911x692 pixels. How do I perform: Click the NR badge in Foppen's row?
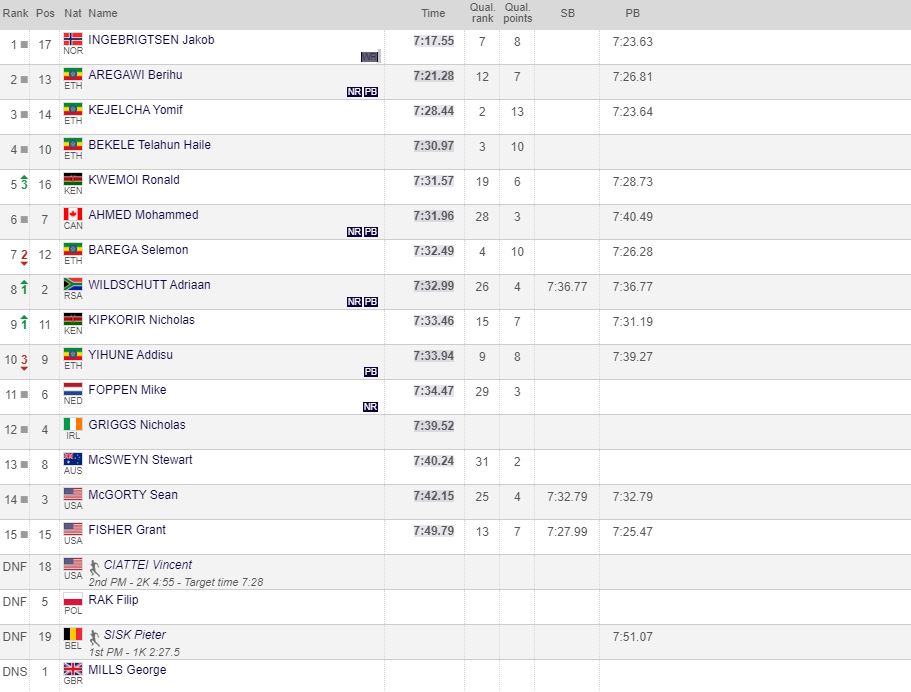click(370, 407)
